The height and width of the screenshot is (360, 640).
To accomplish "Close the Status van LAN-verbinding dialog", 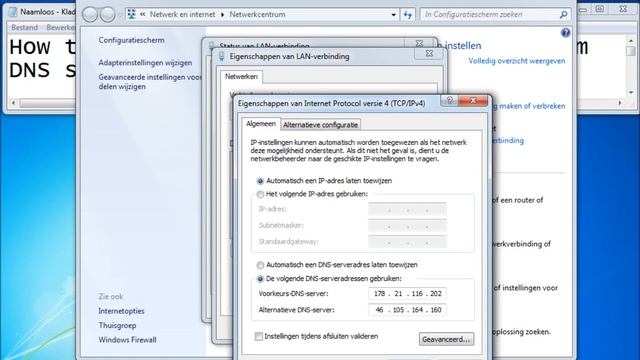I will (420, 43).
